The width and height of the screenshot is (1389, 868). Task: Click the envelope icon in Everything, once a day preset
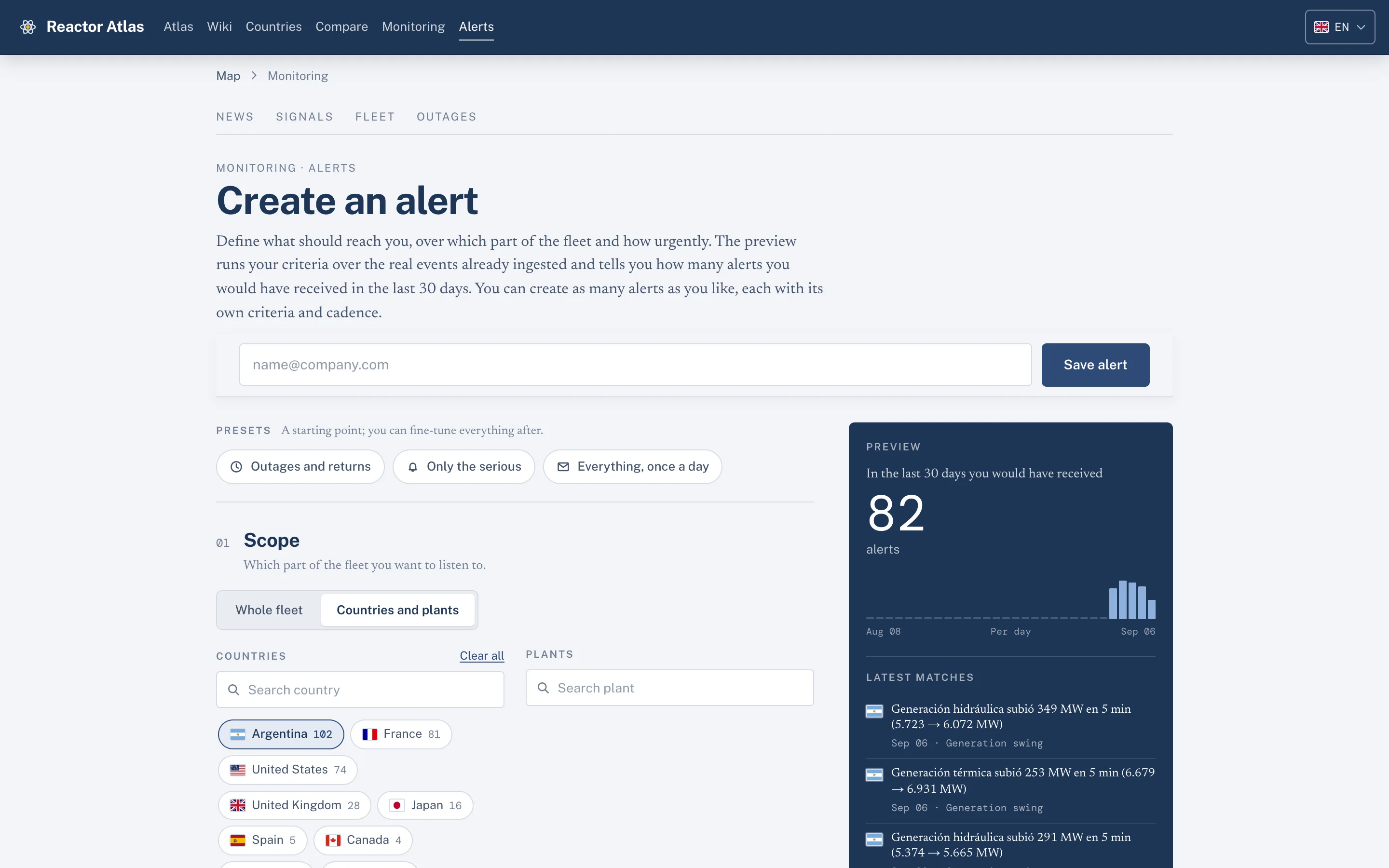point(563,467)
